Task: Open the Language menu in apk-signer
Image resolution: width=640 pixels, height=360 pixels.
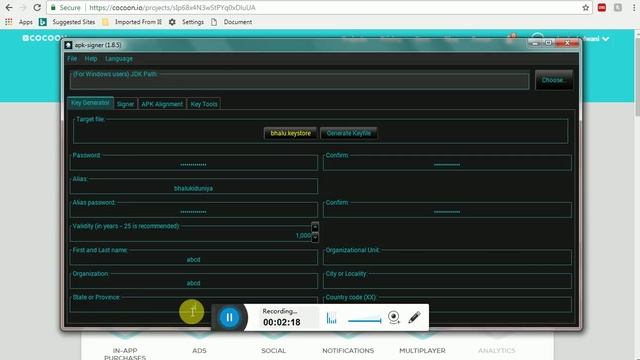Action: click(119, 59)
